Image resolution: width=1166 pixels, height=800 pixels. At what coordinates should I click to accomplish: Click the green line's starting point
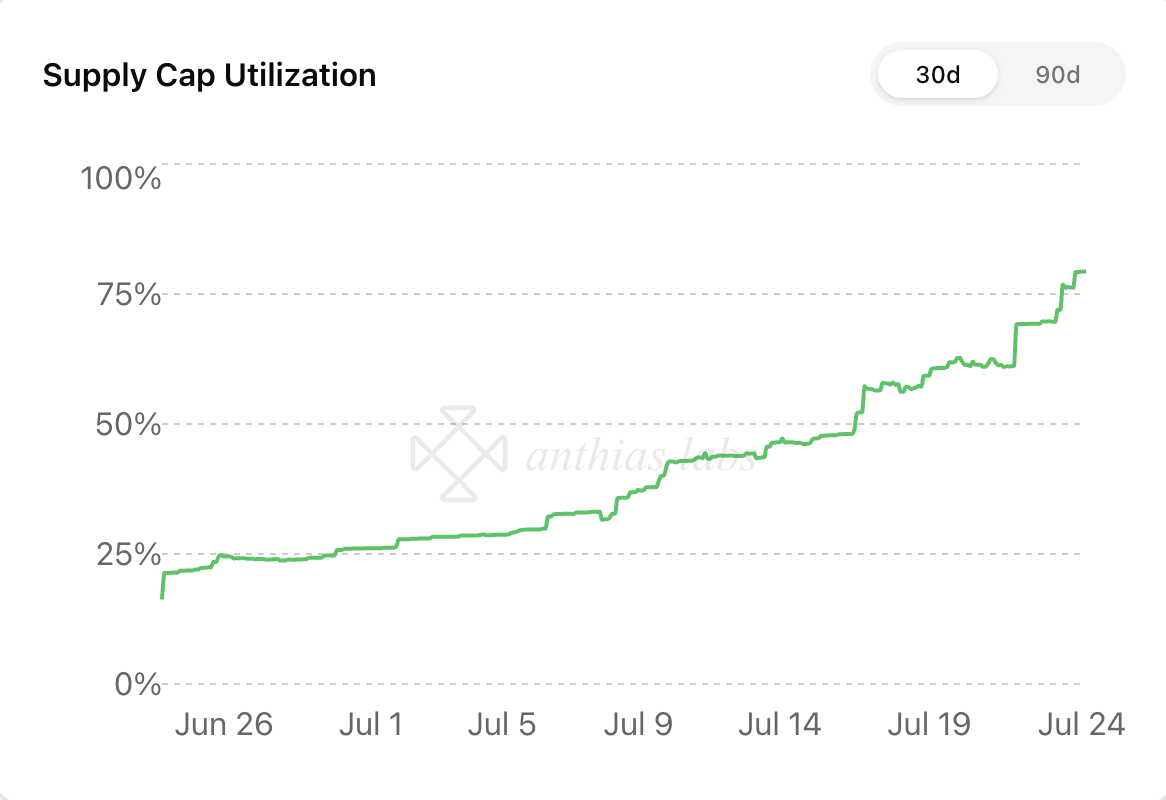(162, 597)
